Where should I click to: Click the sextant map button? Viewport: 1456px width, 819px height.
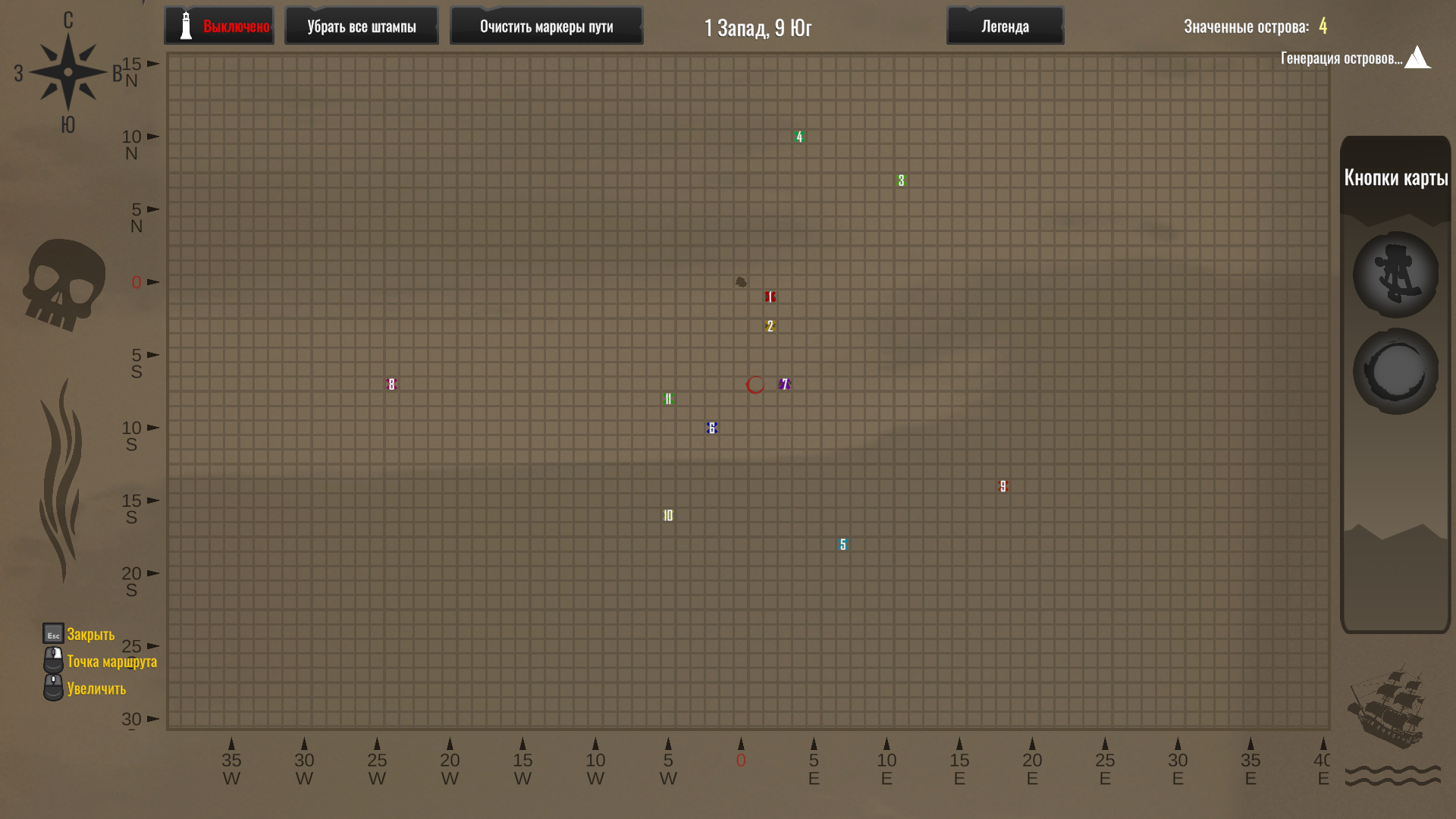coord(1395,275)
